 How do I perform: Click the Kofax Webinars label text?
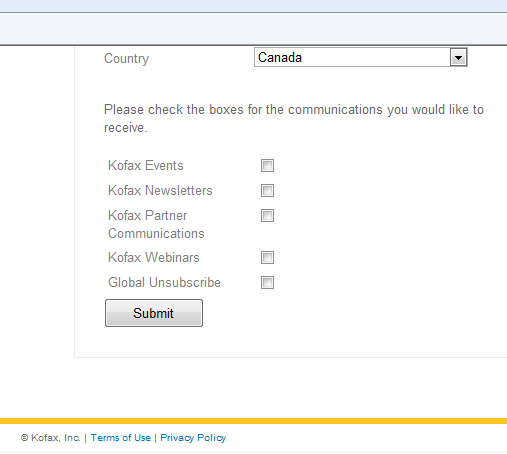[x=154, y=258]
